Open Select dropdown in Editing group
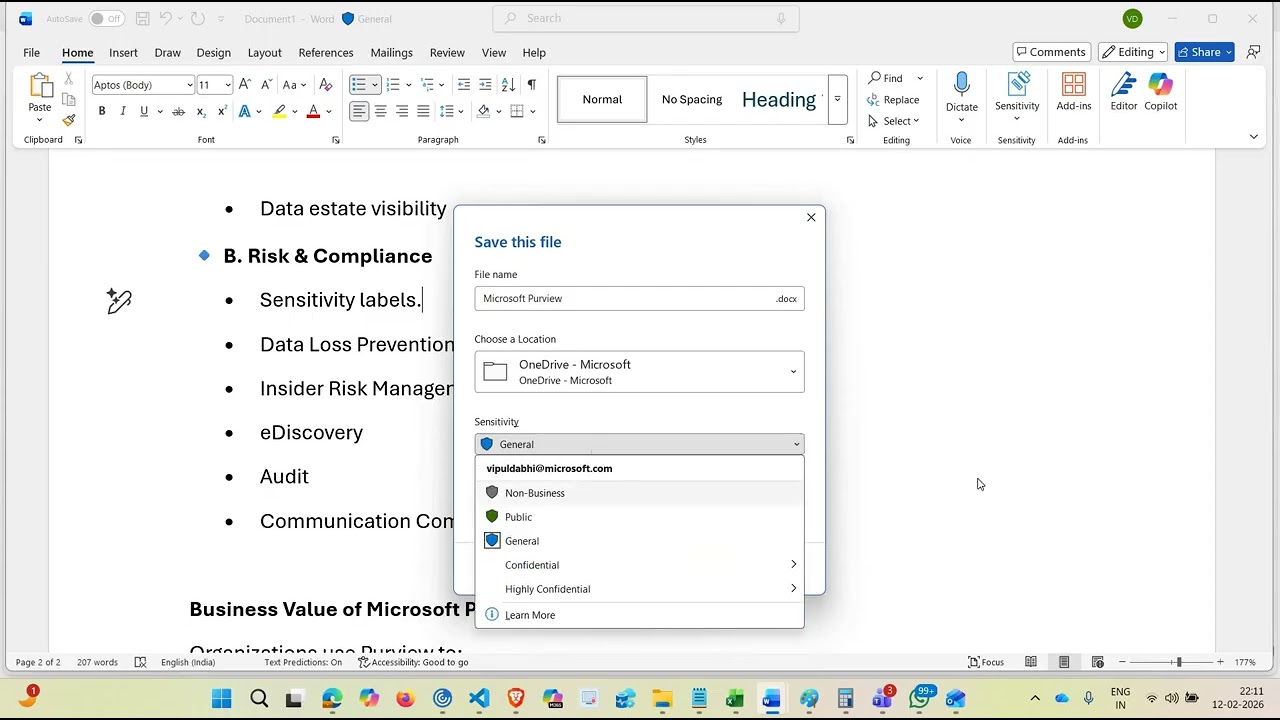Viewport: 1280px width, 720px height. coord(894,121)
